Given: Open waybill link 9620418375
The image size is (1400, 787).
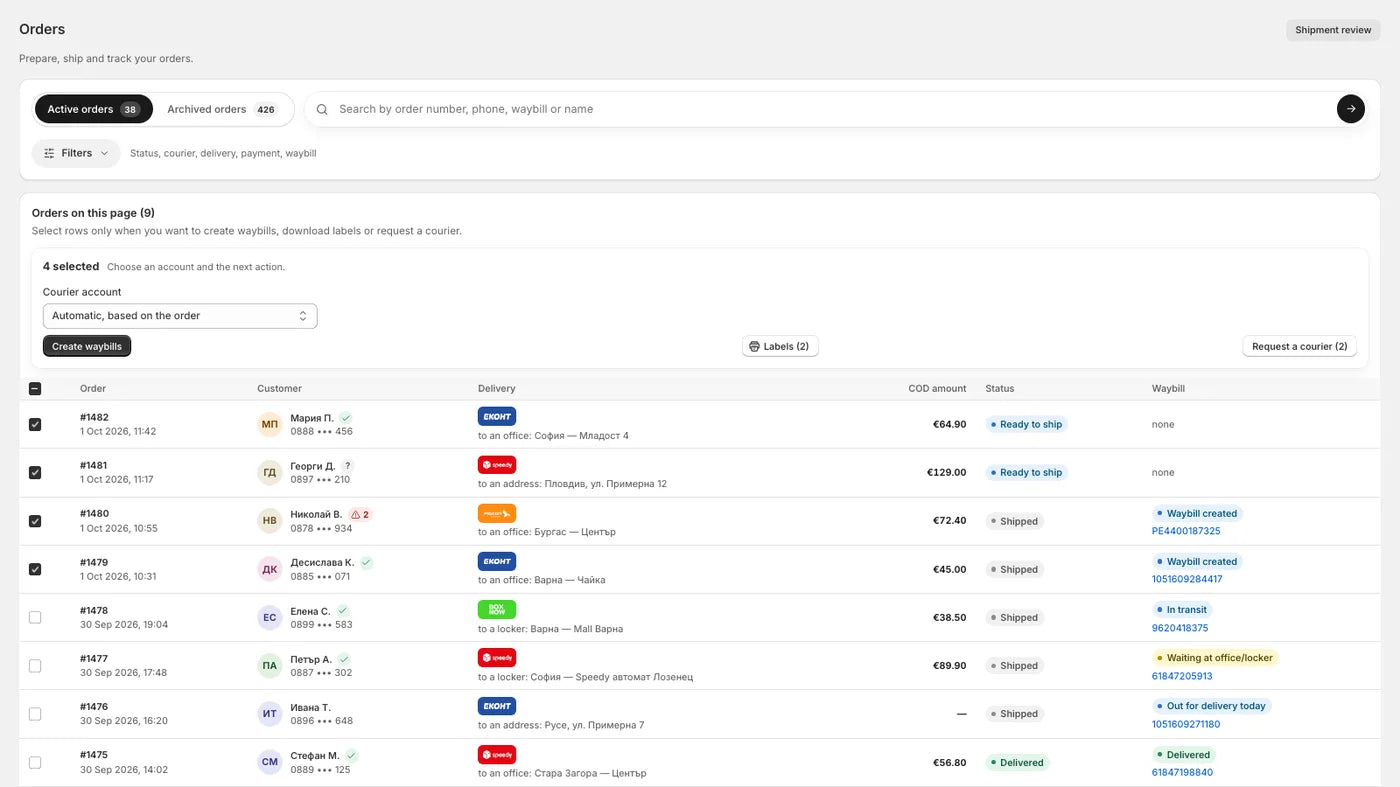Looking at the screenshot, I should point(1180,628).
